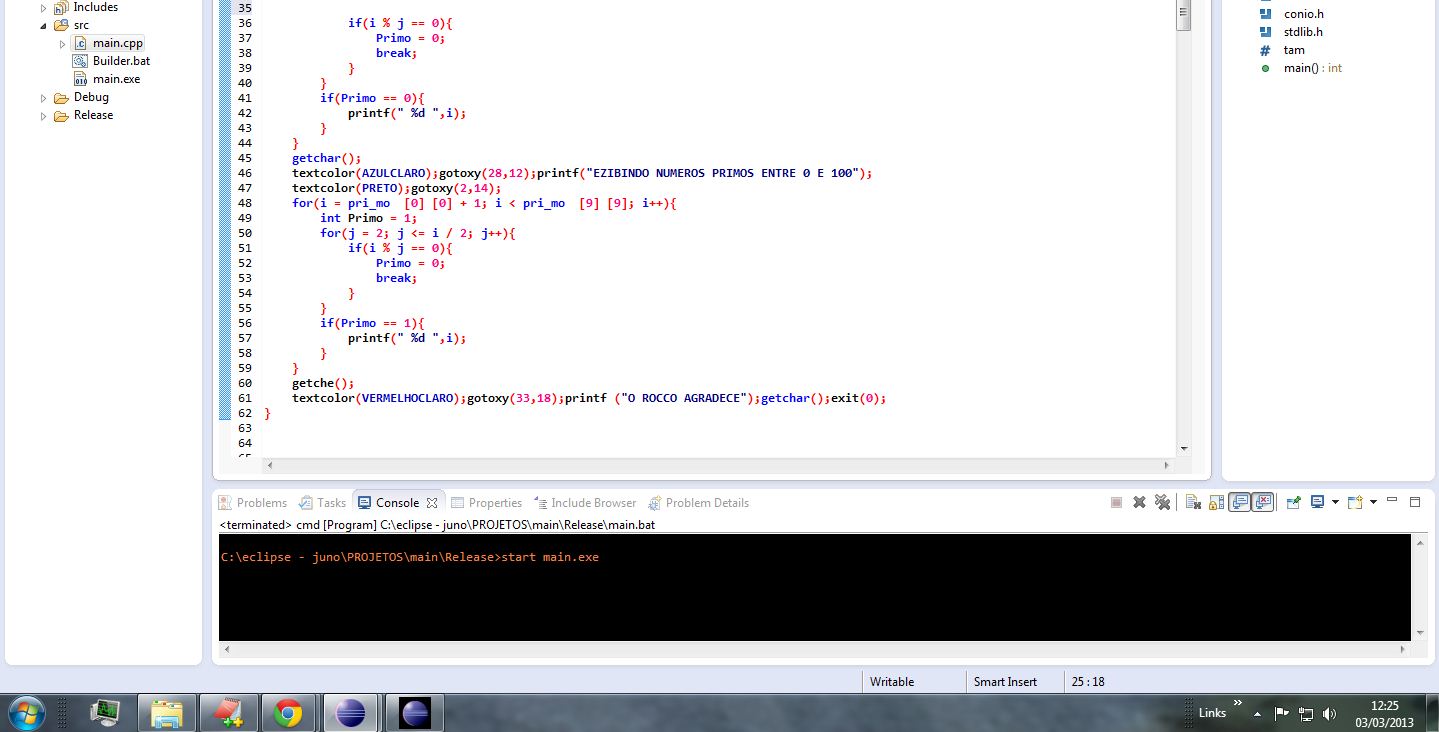The height and width of the screenshot is (732, 1439).
Task: Click the Release folder
Action: 93,115
